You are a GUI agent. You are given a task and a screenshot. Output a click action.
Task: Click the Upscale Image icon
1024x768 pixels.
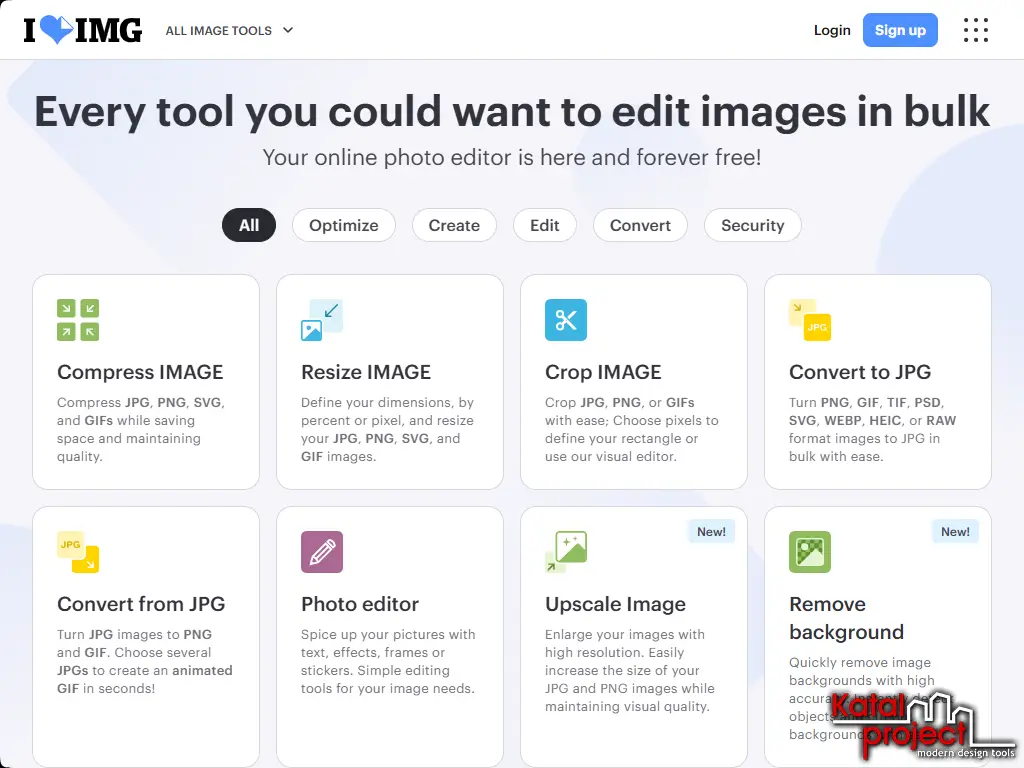coord(566,552)
